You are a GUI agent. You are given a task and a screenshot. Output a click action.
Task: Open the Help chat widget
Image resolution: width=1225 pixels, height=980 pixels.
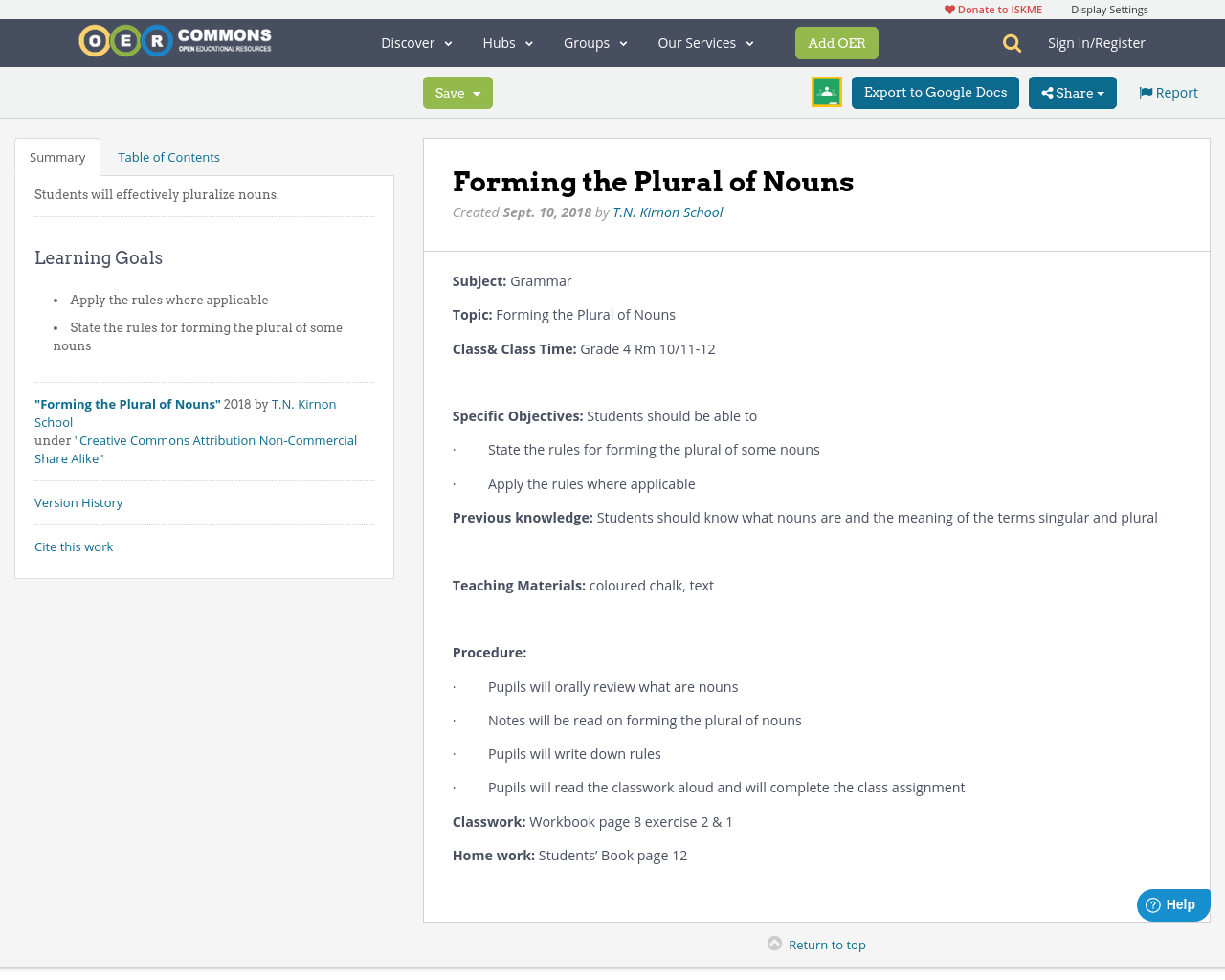pos(1172,903)
